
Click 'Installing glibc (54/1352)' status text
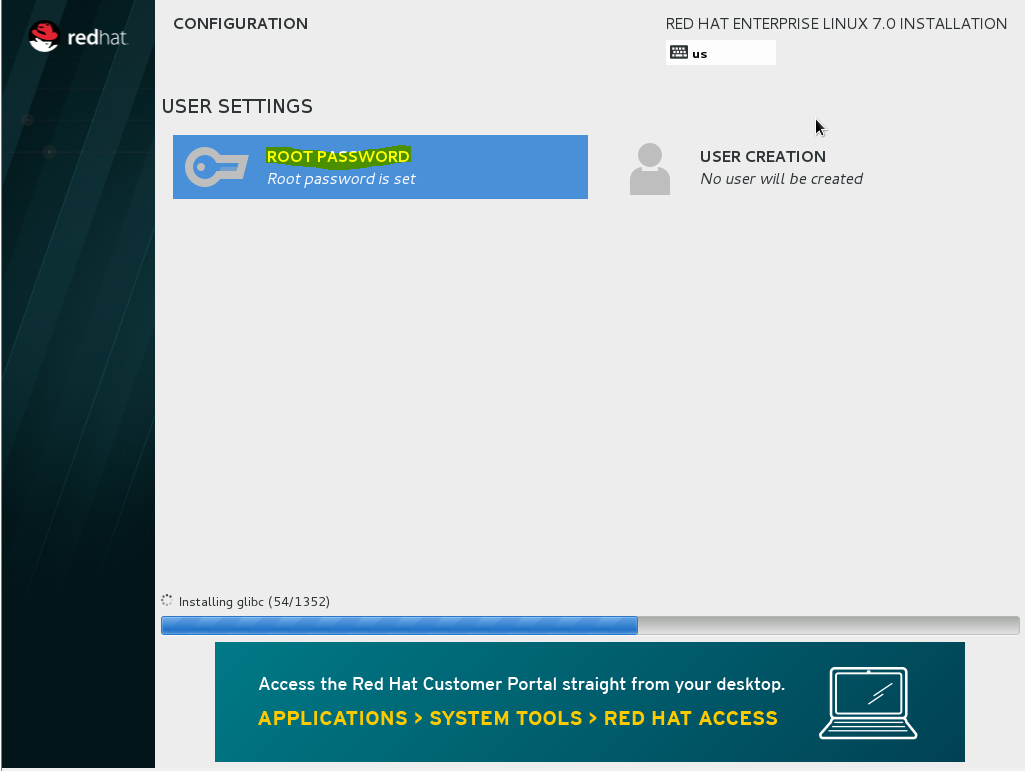pyautogui.click(x=254, y=602)
